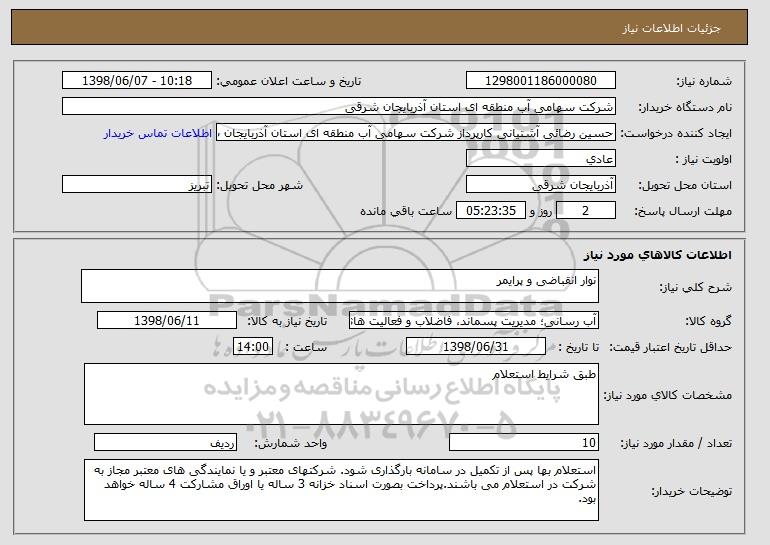Screen dimensions: 770x545
Task: Click the label ایجاد کننده درخواست
Action: (676, 133)
